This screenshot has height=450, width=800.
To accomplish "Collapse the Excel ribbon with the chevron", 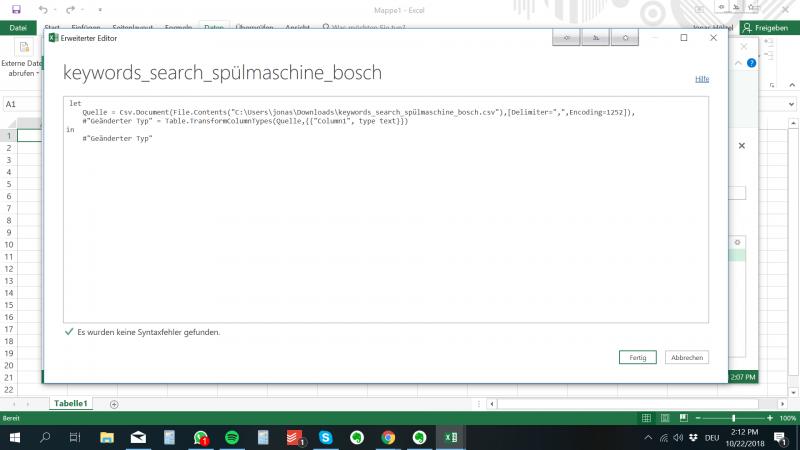I will (x=792, y=85).
